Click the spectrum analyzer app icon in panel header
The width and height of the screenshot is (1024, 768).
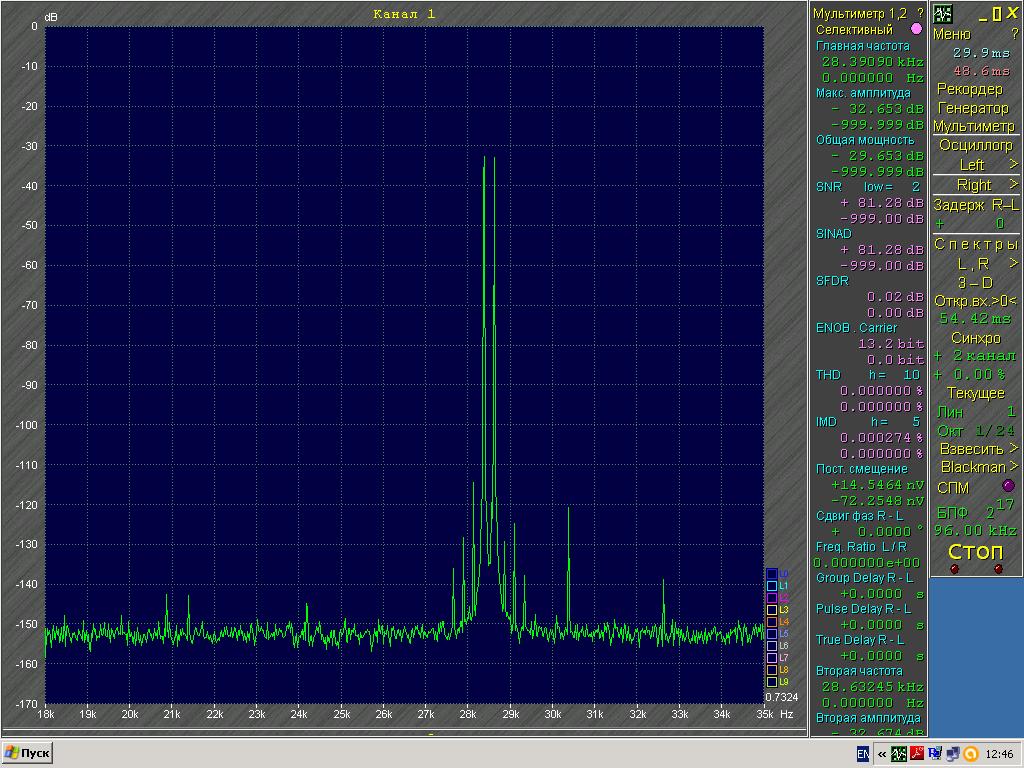pos(942,13)
